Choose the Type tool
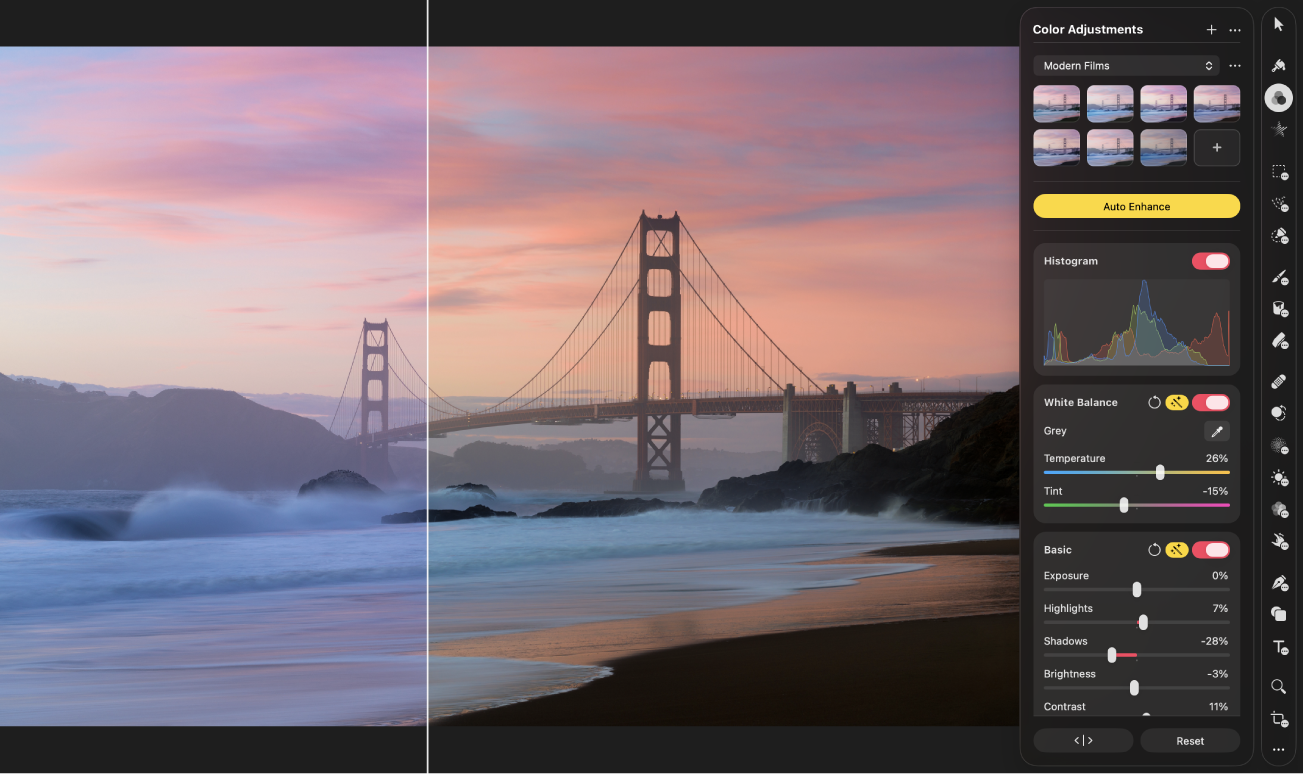Viewport: 1304px width, 774px height. tap(1279, 647)
